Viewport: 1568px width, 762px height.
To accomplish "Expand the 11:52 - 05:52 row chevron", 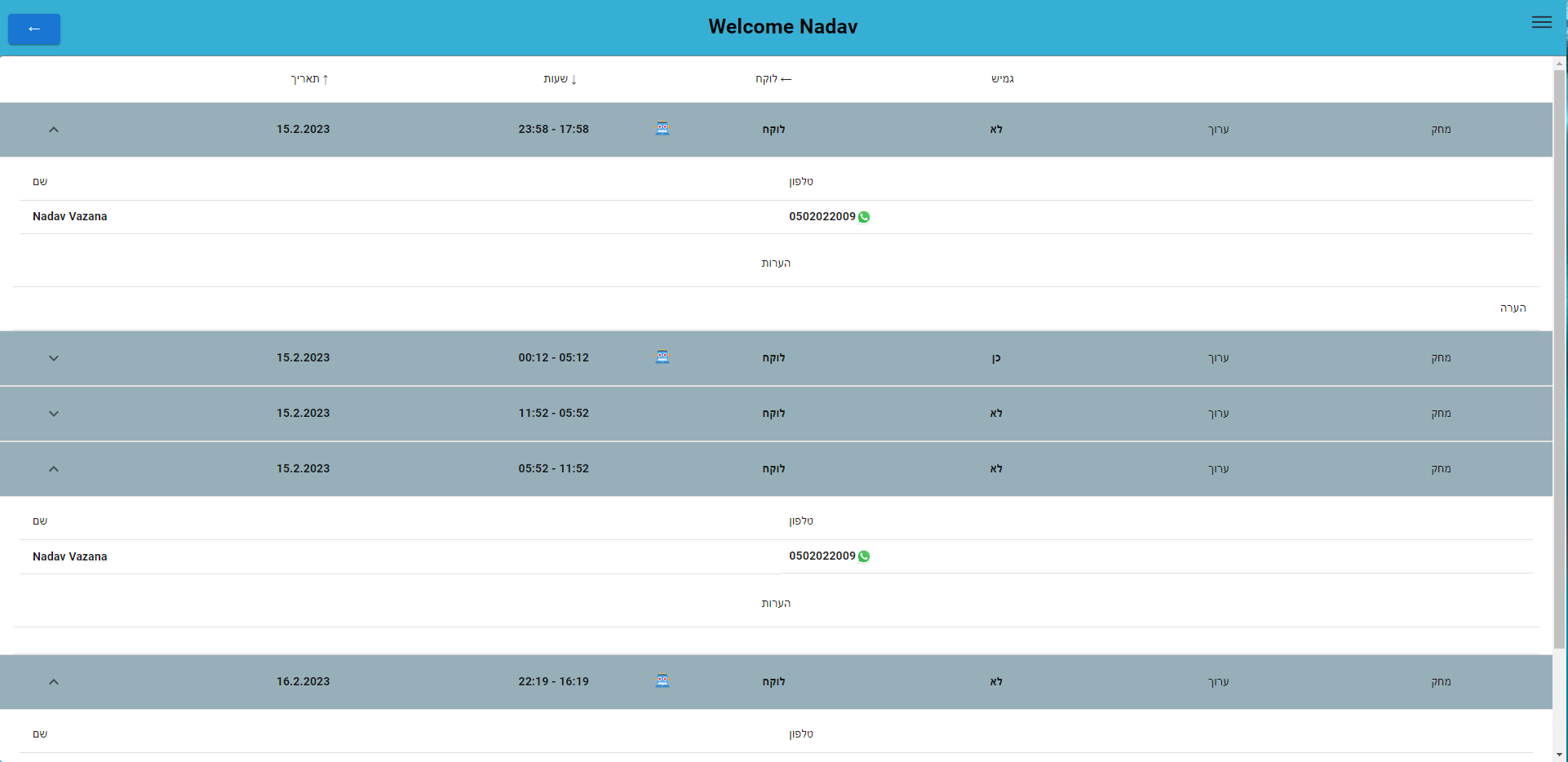I will click(54, 413).
